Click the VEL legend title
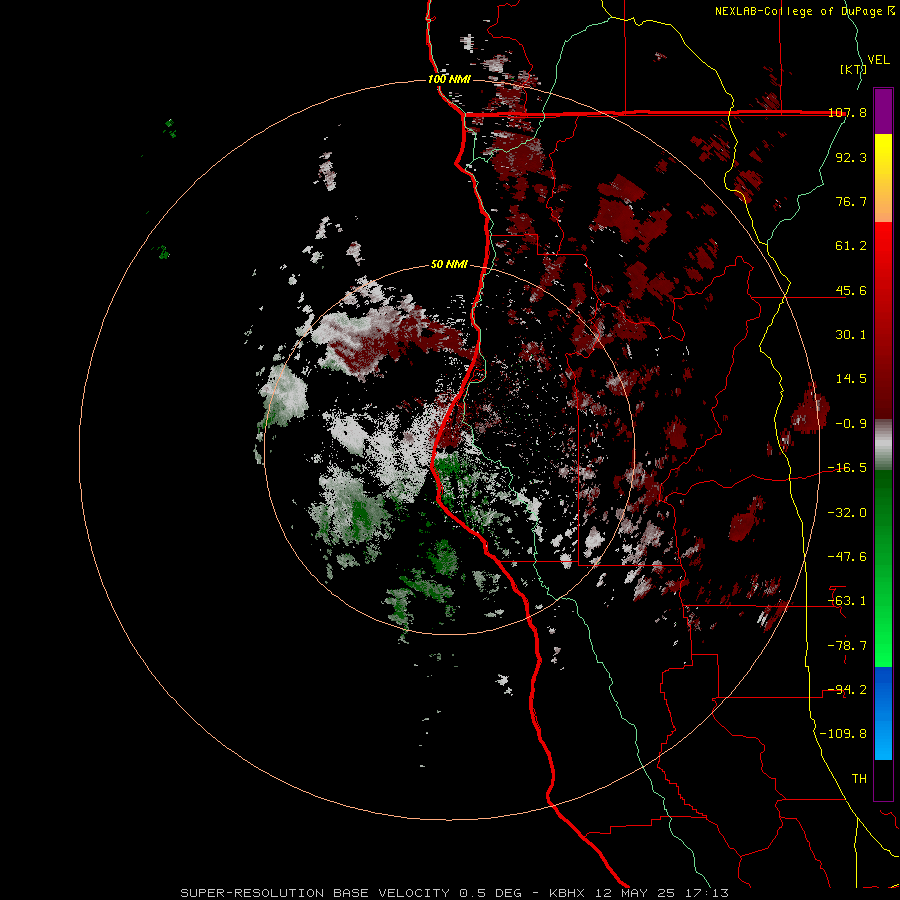900x900 pixels. pyautogui.click(x=878, y=60)
